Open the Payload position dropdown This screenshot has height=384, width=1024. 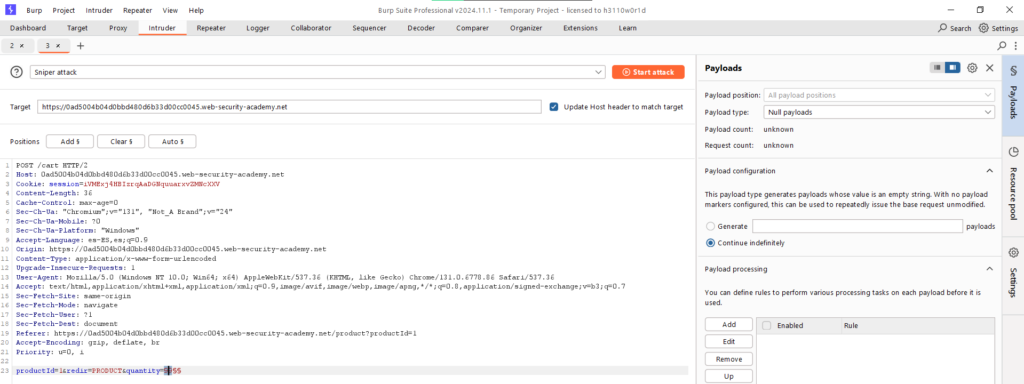pos(879,95)
